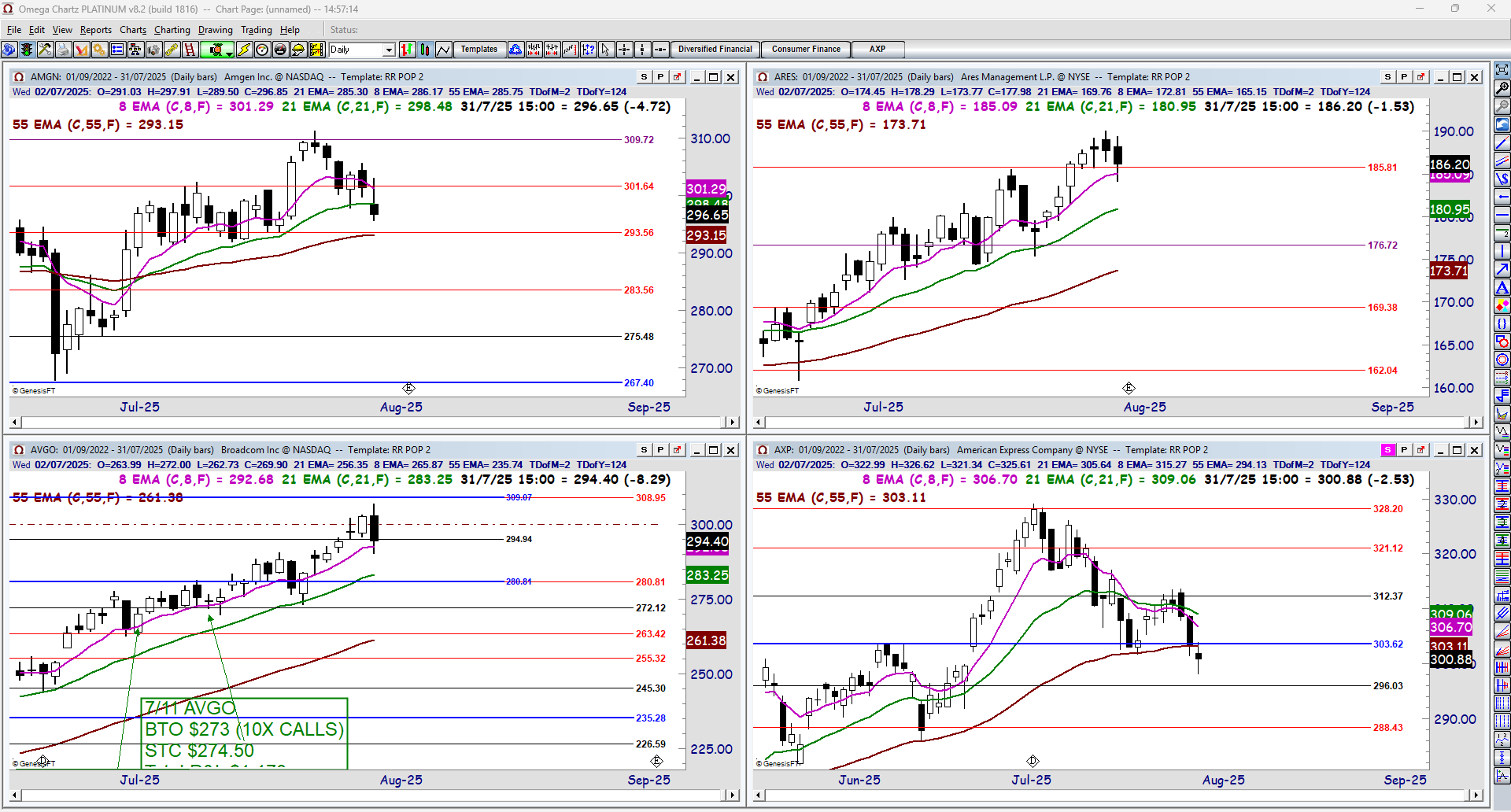
Task: Click the chain link icon in toolbar
Action: (x=172, y=50)
